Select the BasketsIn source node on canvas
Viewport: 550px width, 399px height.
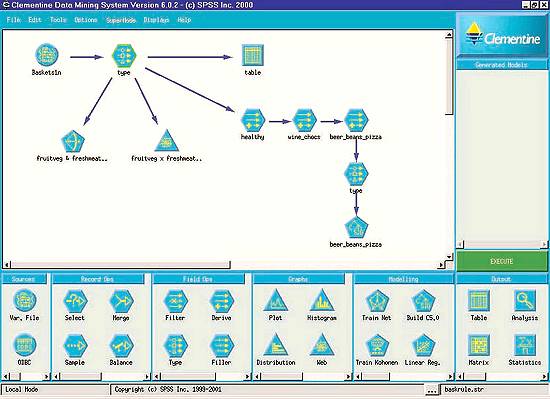tap(47, 55)
